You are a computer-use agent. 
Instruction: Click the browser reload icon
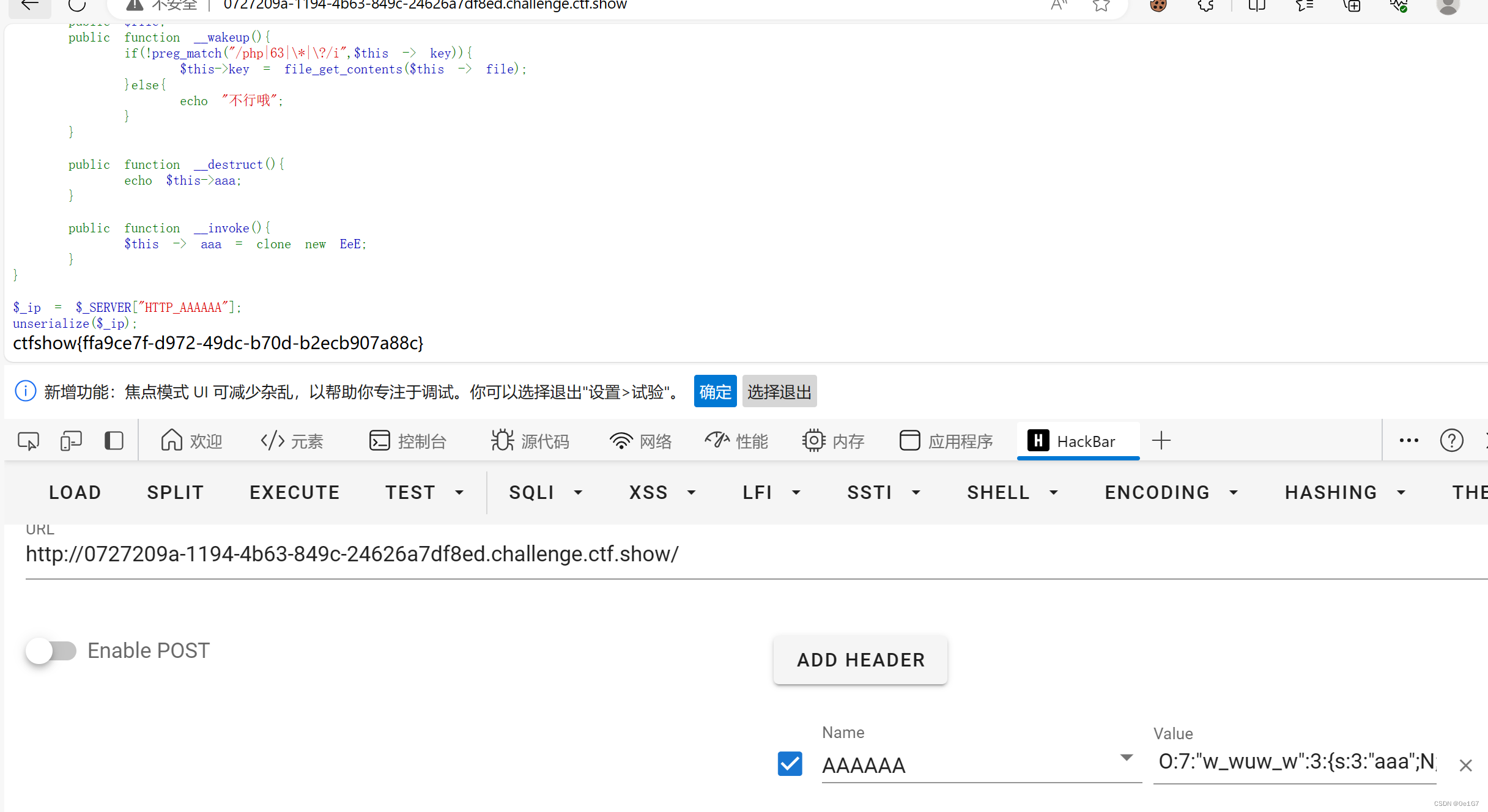(76, 5)
